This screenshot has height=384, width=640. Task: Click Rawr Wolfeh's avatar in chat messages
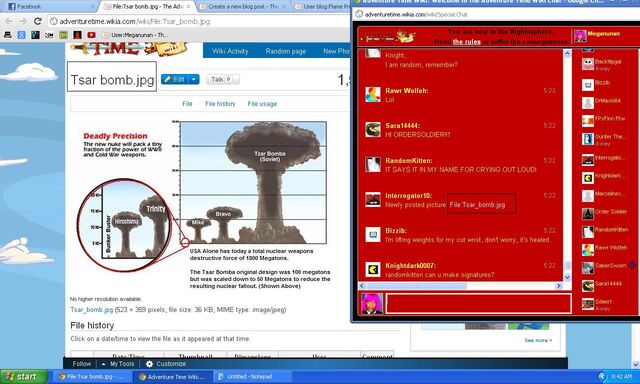pyautogui.click(x=373, y=95)
